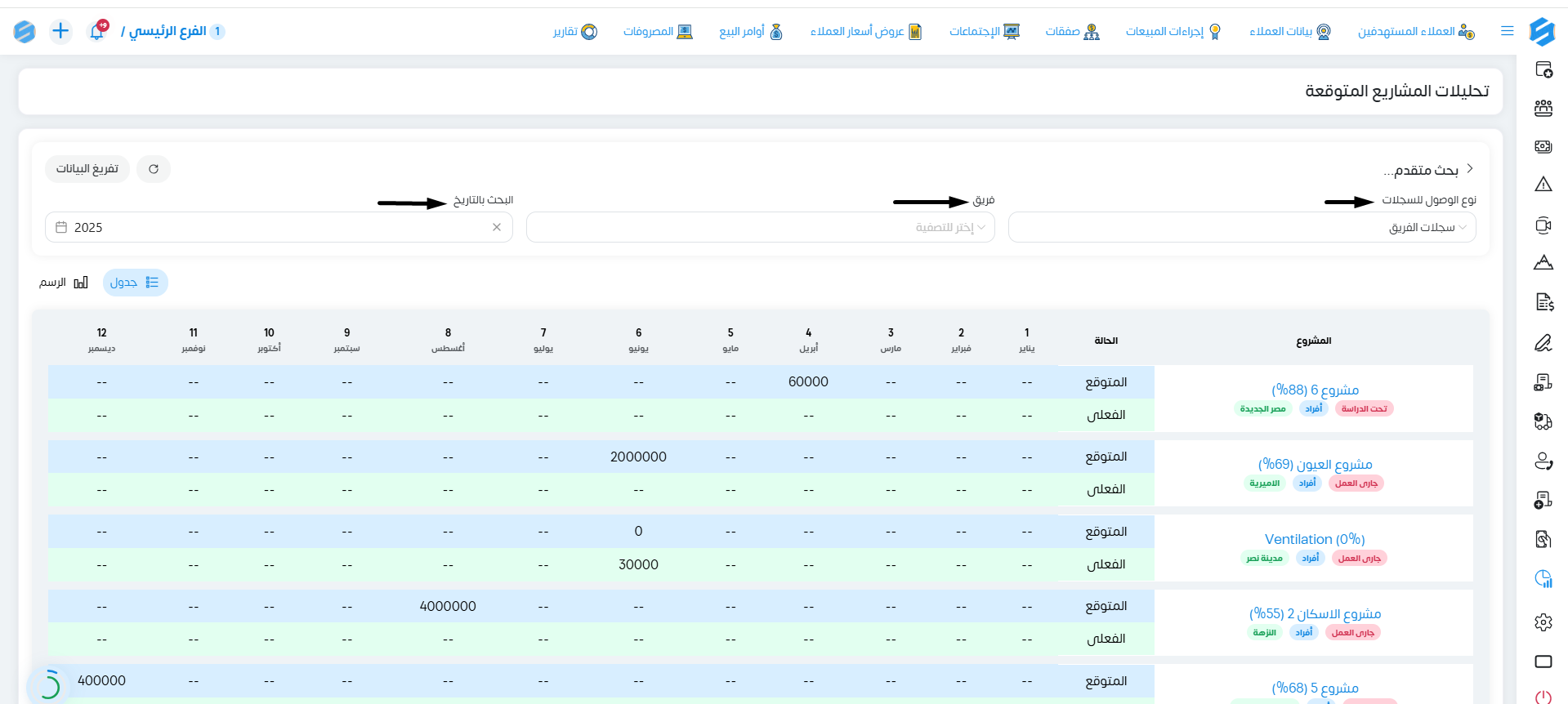Click the الحالة column header
This screenshot has height=704, width=1568.
click(1106, 341)
